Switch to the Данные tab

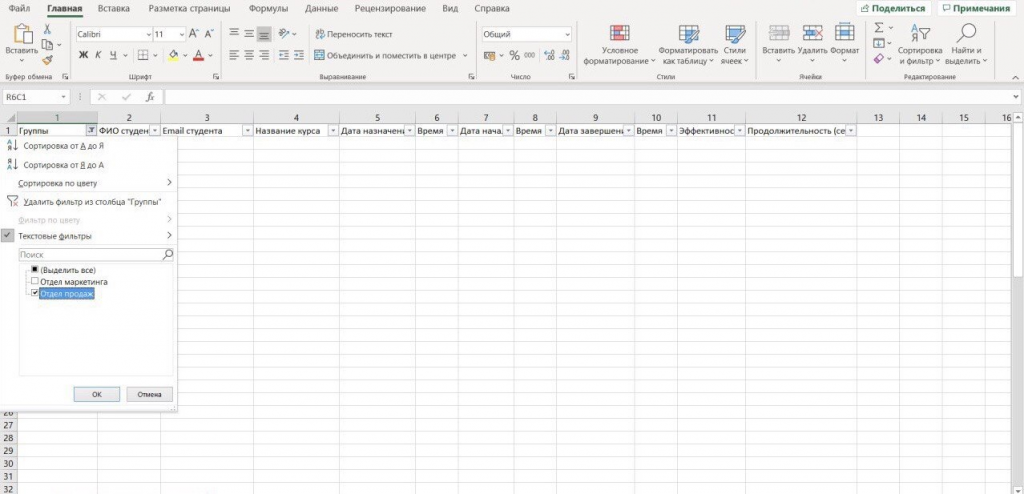(321, 8)
